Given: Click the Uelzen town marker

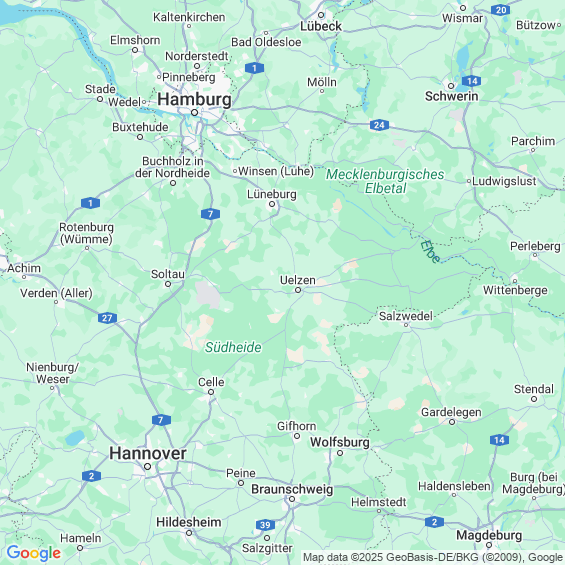Looking at the screenshot, I should click(x=298, y=290).
